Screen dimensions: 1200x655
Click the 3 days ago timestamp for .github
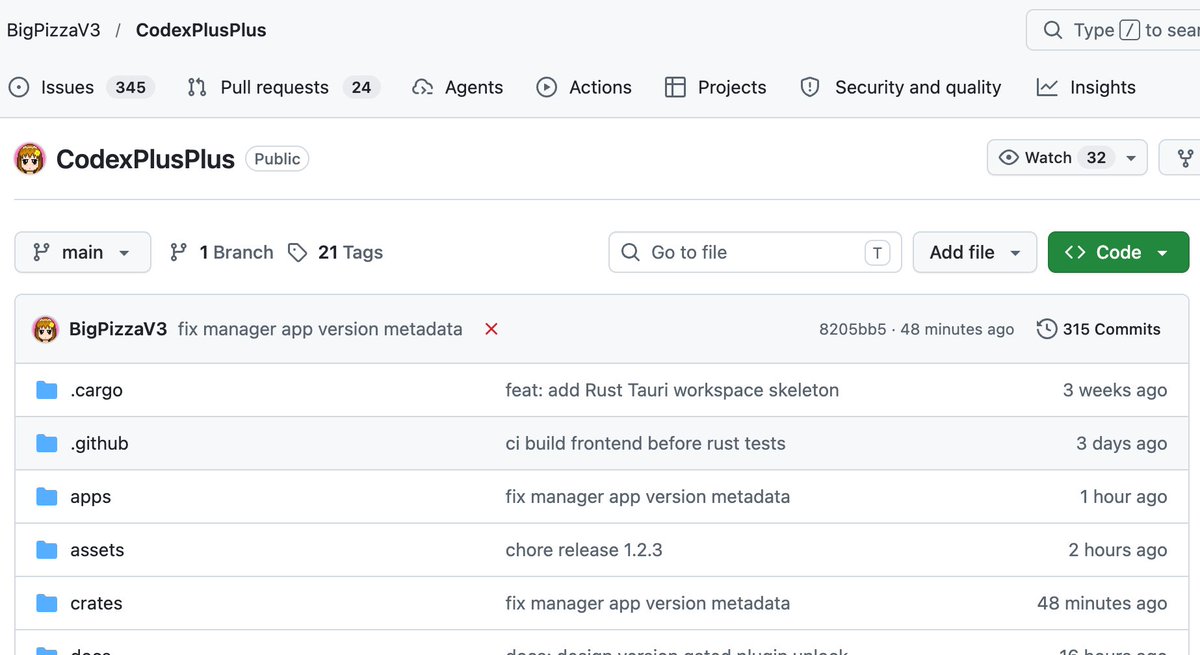tap(1121, 443)
